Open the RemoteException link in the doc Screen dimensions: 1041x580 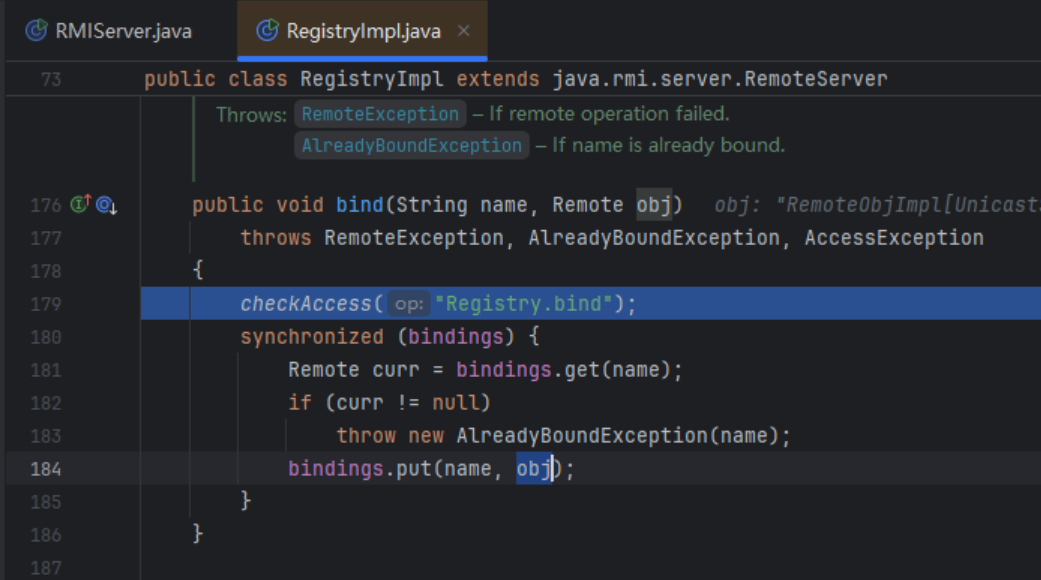point(380,114)
